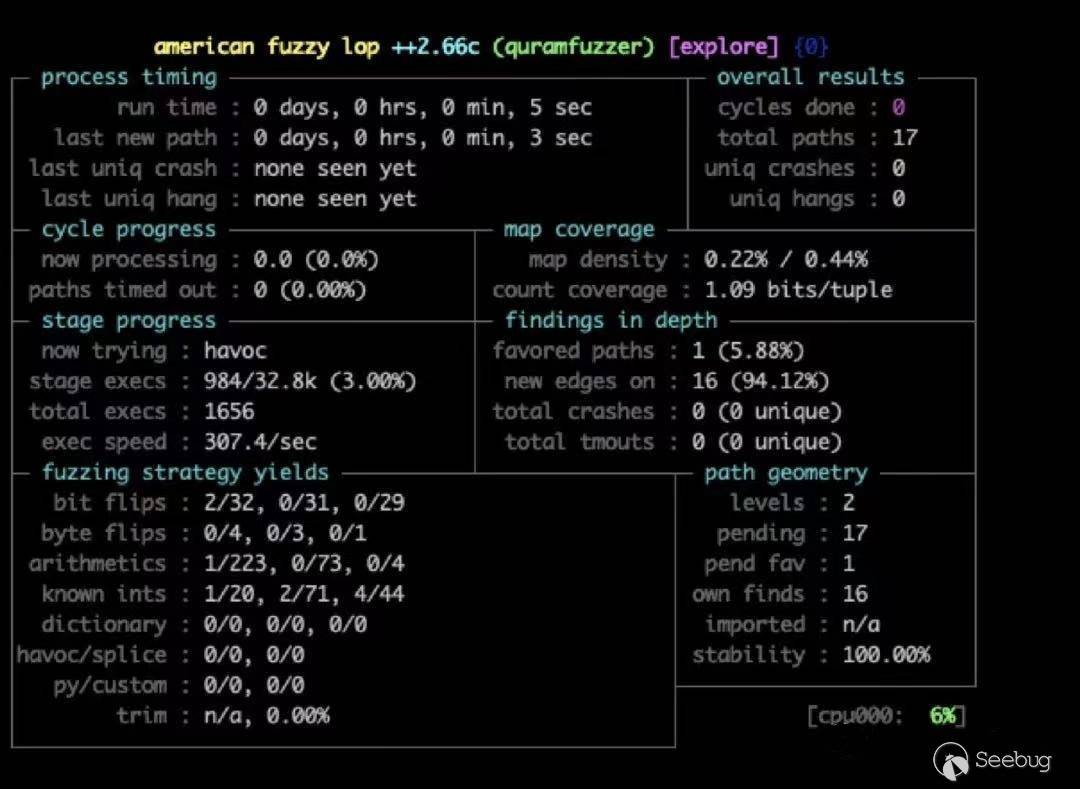1080x789 pixels.
Task: Click the havoc/splice value '0/0, 0/0'
Action: point(253,654)
